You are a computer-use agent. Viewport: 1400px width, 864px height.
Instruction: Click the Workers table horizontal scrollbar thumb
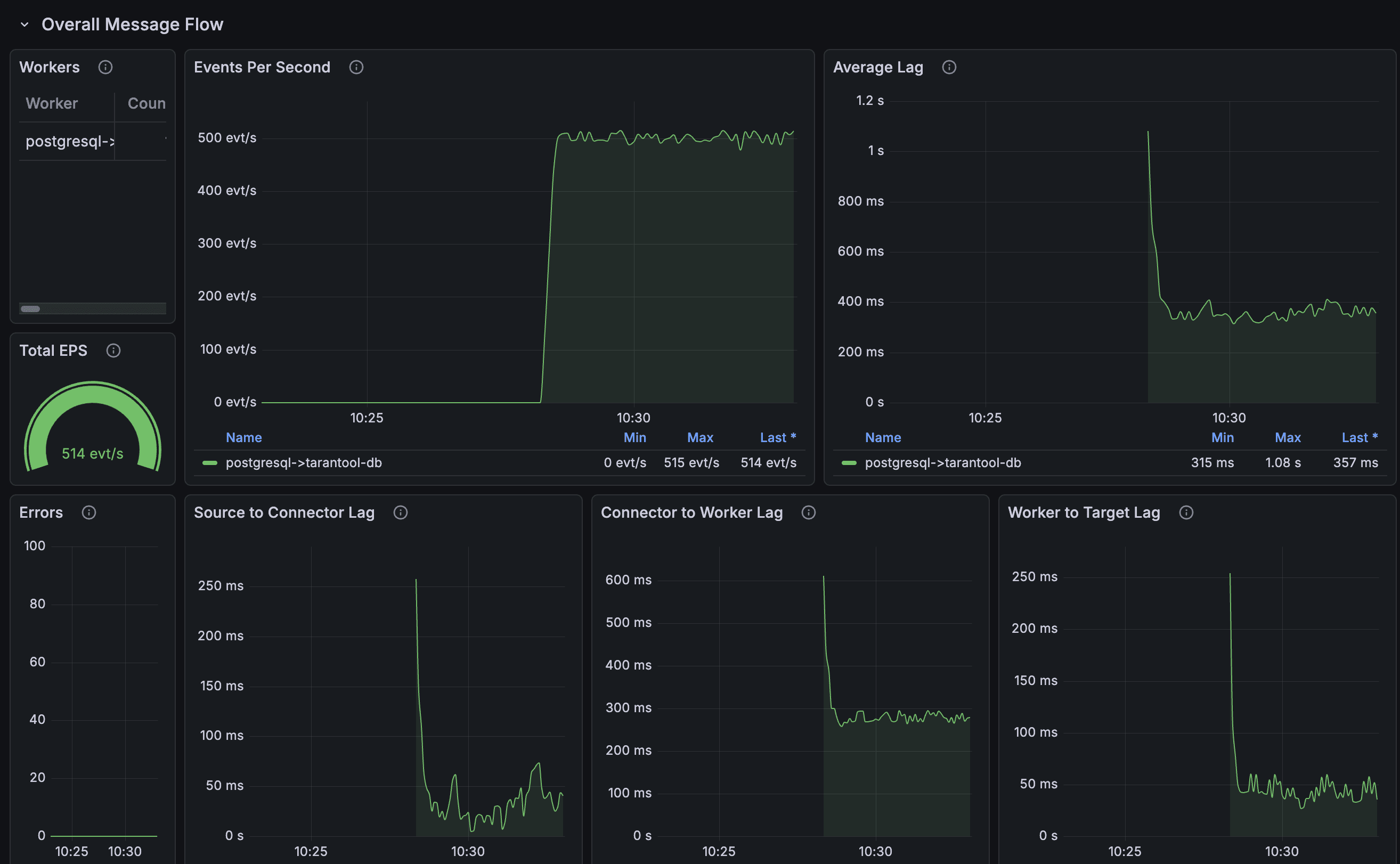[30, 309]
